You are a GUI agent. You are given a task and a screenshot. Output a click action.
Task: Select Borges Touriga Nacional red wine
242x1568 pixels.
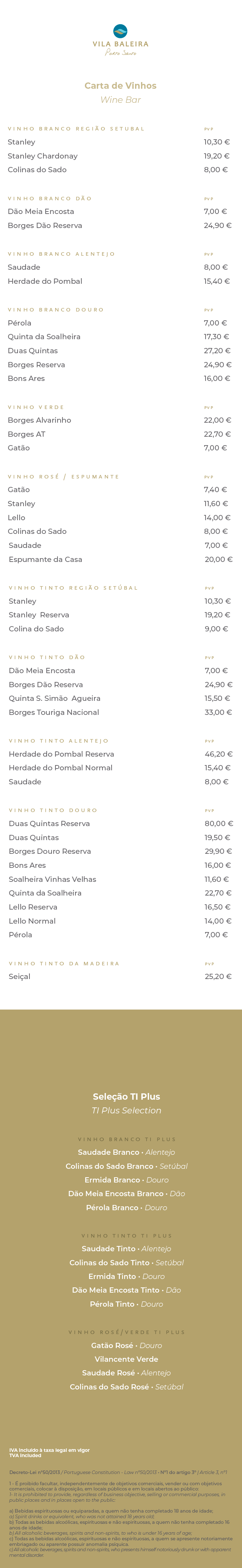click(x=54, y=712)
